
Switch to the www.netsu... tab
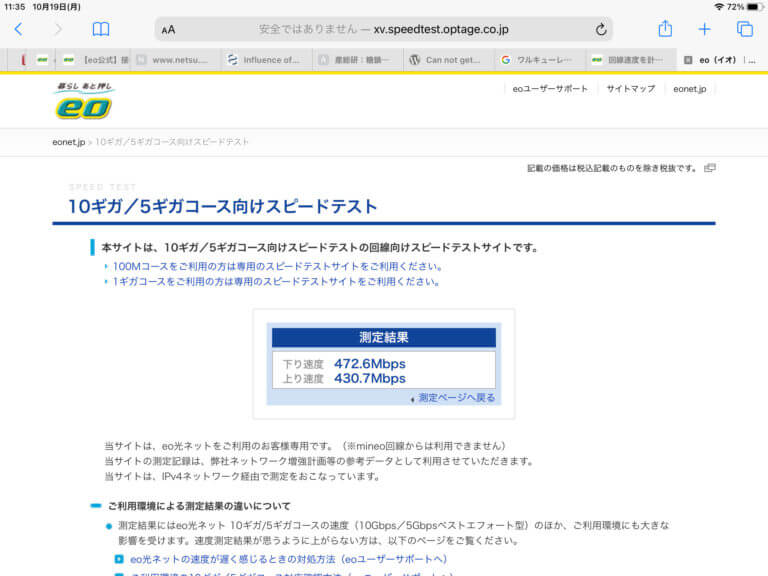pyautogui.click(x=175, y=60)
